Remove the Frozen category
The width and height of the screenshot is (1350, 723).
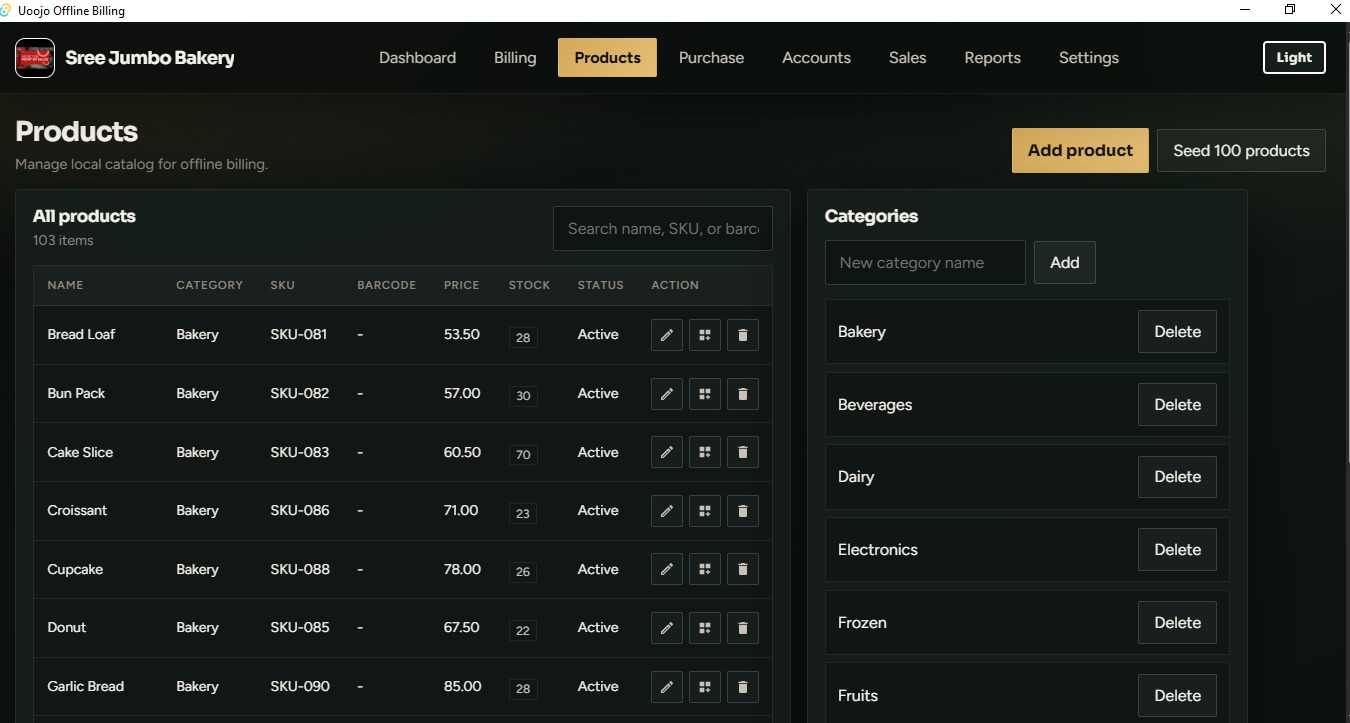[x=1177, y=623]
